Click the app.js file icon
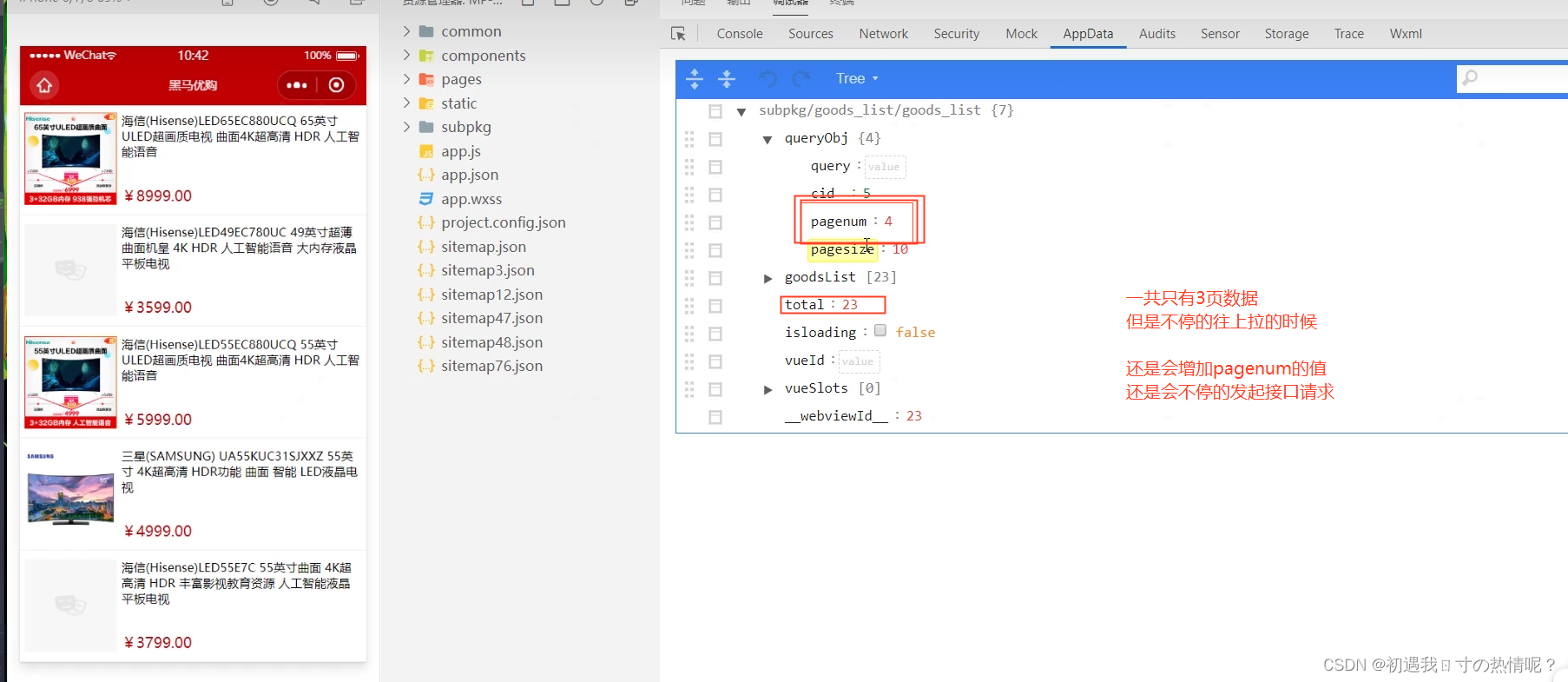1568x682 pixels. (426, 151)
